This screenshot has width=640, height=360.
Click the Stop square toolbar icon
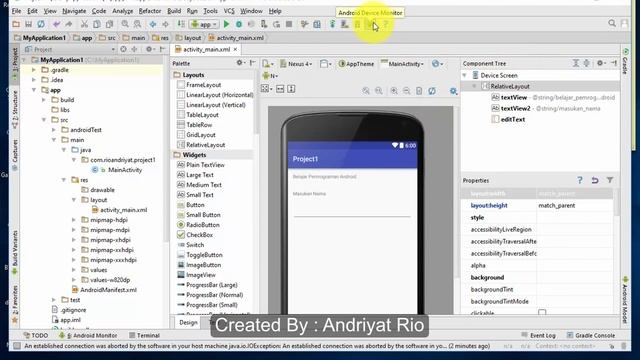(x=289, y=24)
